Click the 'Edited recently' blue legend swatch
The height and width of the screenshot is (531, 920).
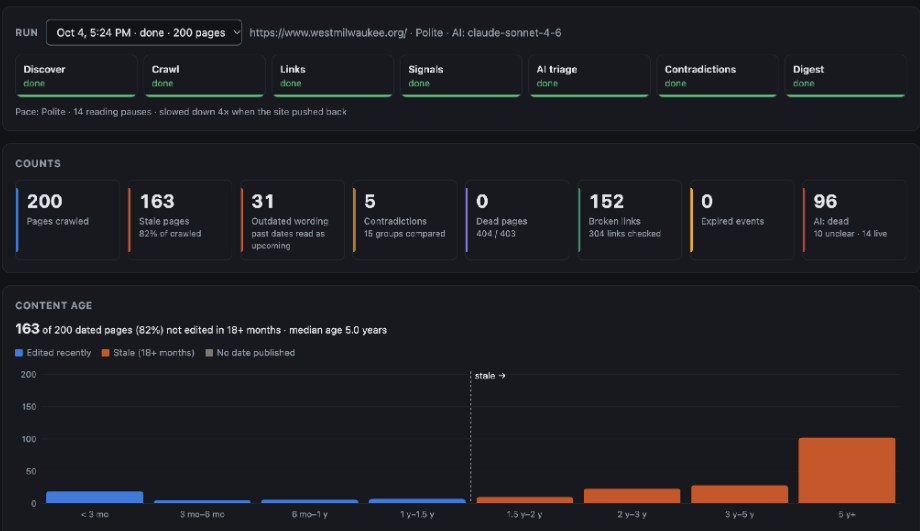19,353
